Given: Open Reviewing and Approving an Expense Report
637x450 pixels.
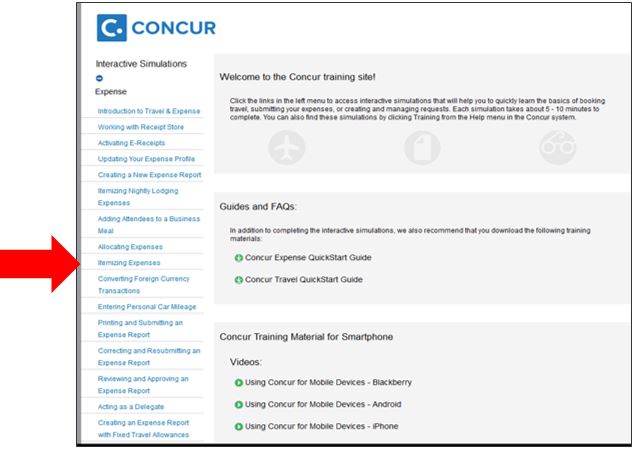Looking at the screenshot, I should coord(143,385).
